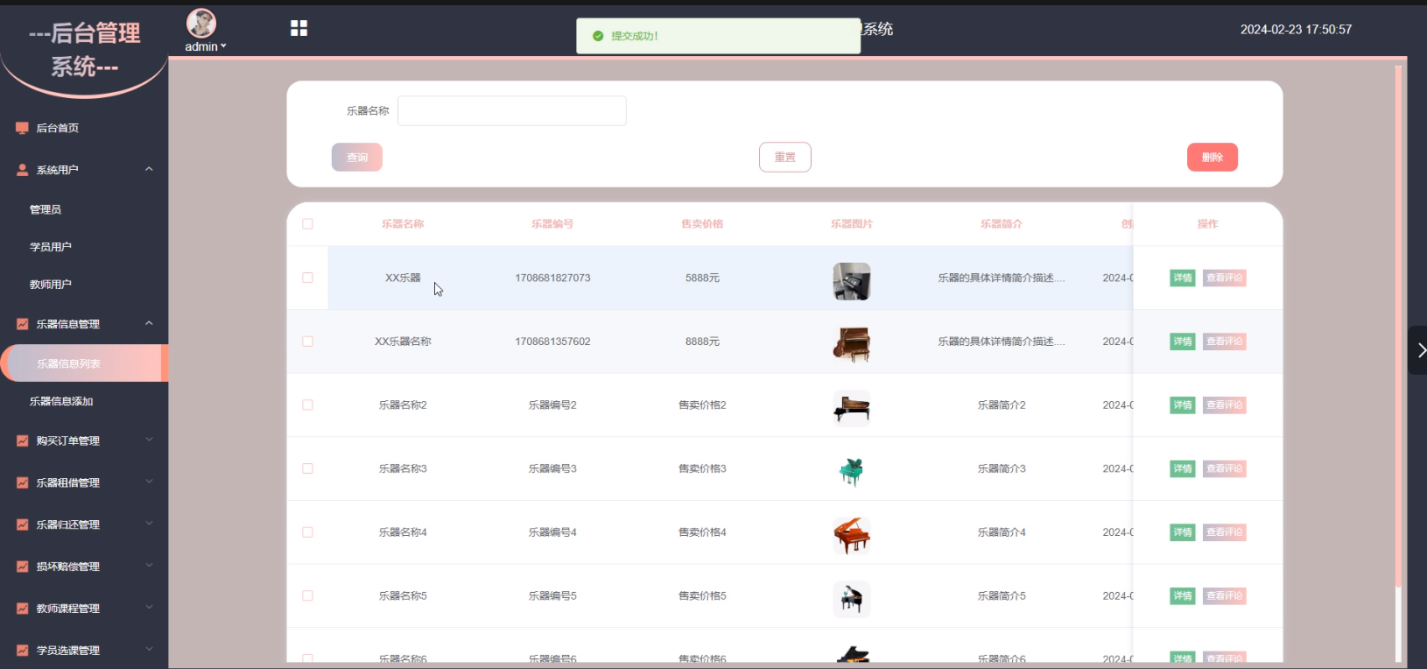Viewport: 1427px width, 669px height.
Task: Click the admin avatar picture
Action: [x=201, y=24]
